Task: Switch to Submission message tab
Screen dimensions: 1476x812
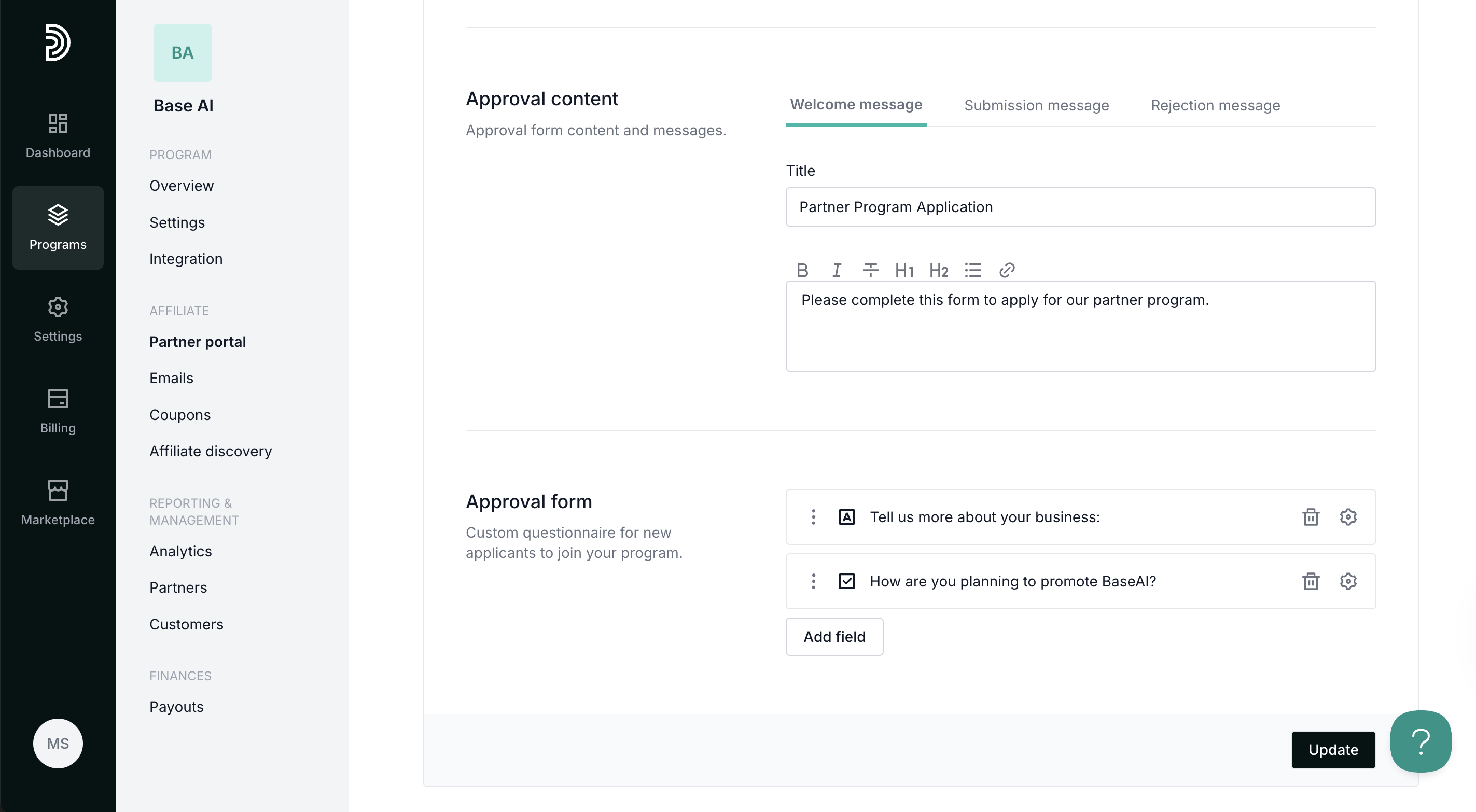Action: 1036,105
